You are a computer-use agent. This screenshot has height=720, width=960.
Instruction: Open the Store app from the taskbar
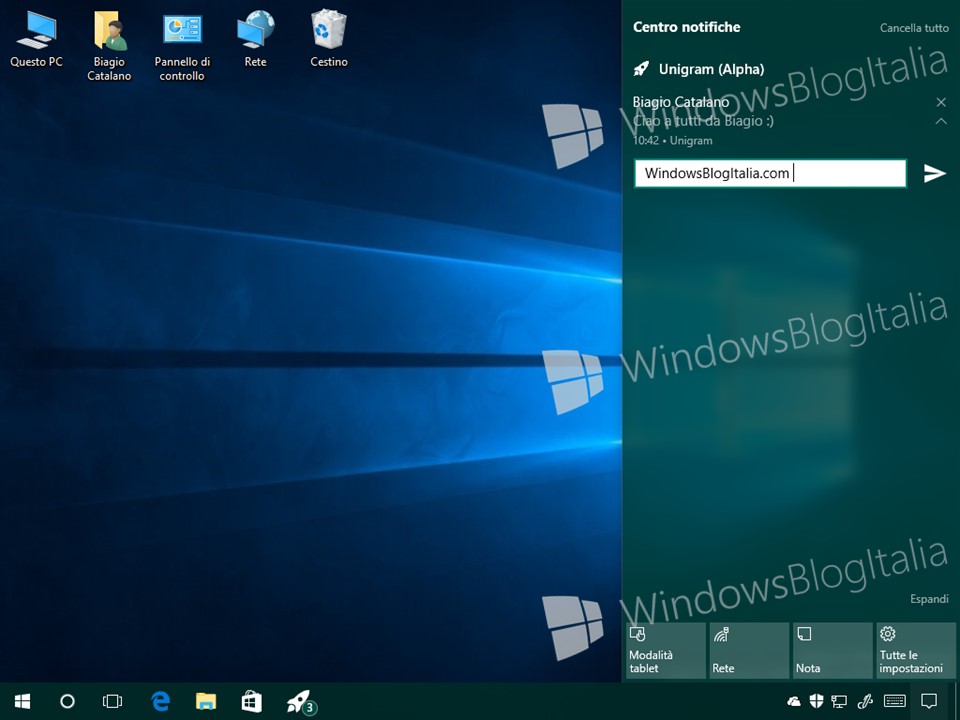[251, 702]
